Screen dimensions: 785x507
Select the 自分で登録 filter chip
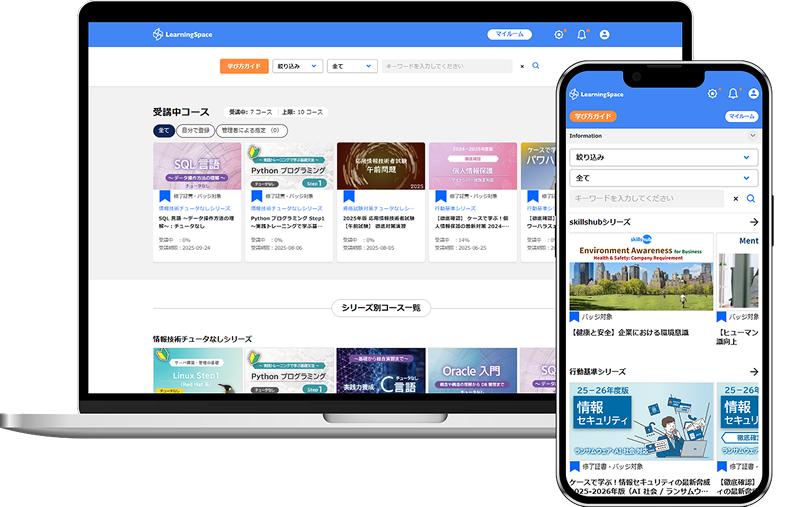tap(196, 131)
